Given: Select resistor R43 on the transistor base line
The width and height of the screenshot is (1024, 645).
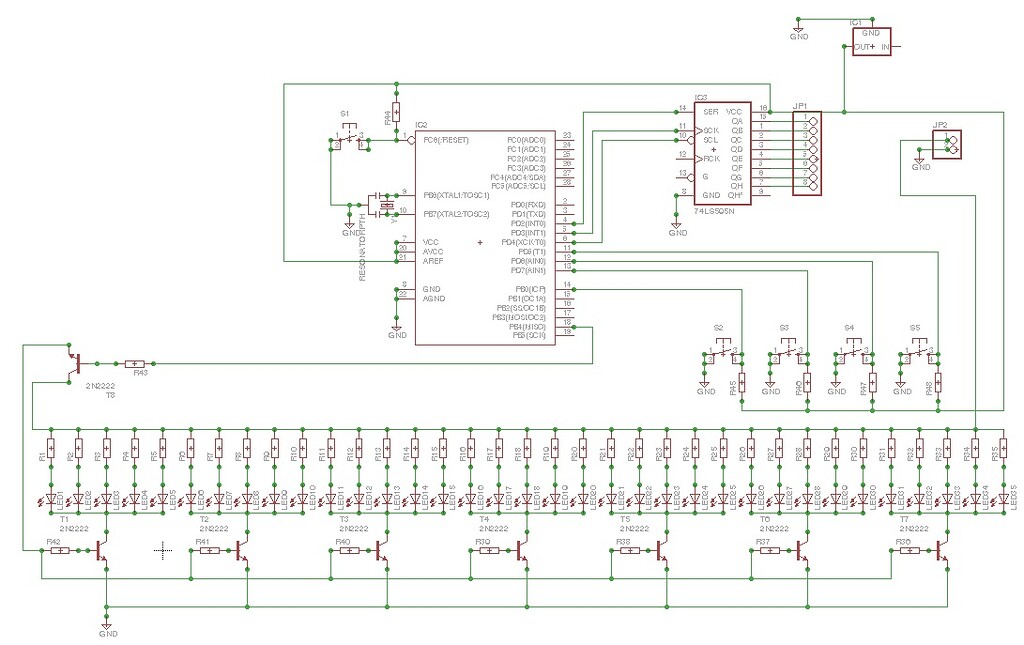Looking at the screenshot, I should 135,362.
